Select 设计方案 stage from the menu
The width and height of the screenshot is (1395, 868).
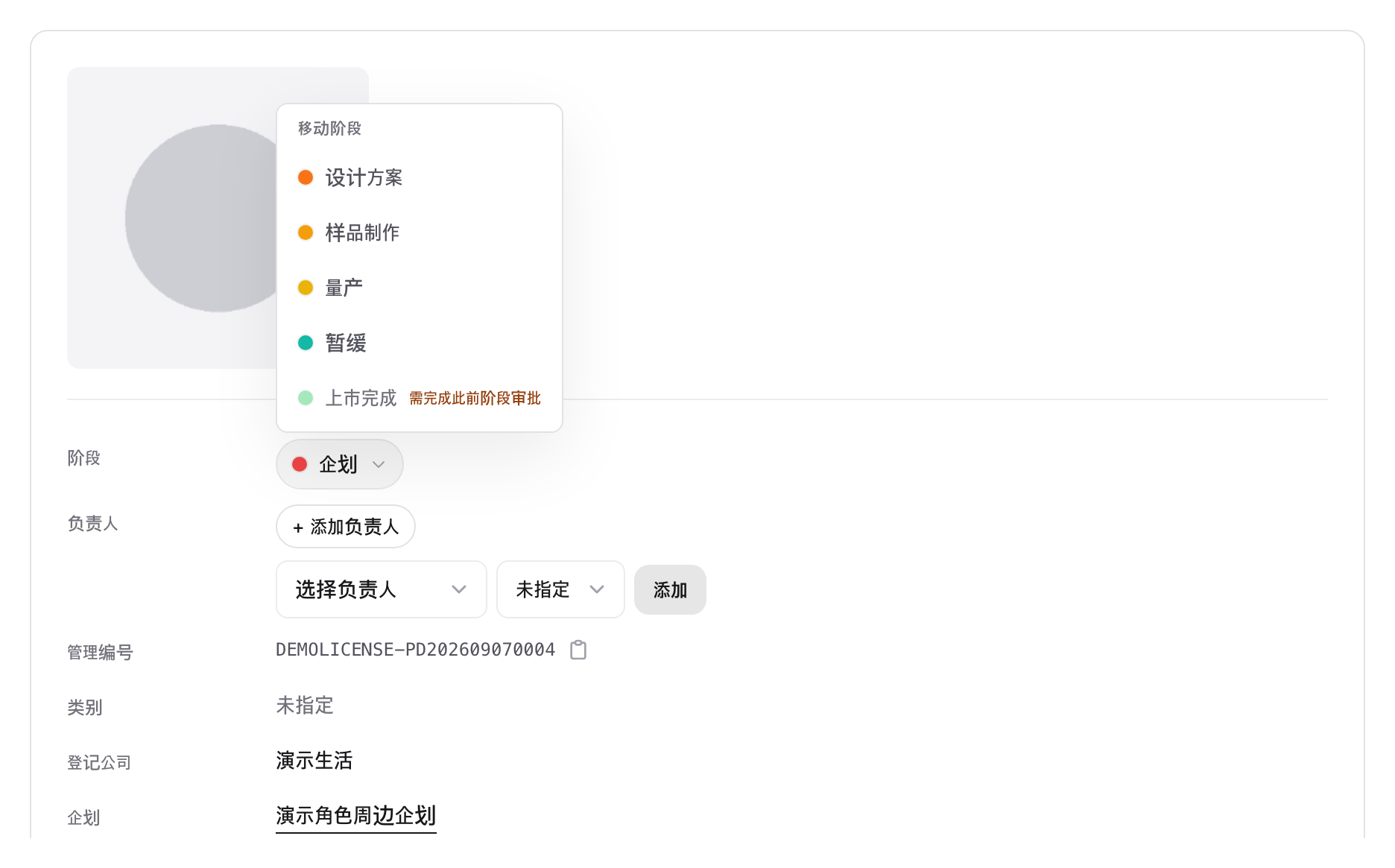[419, 177]
